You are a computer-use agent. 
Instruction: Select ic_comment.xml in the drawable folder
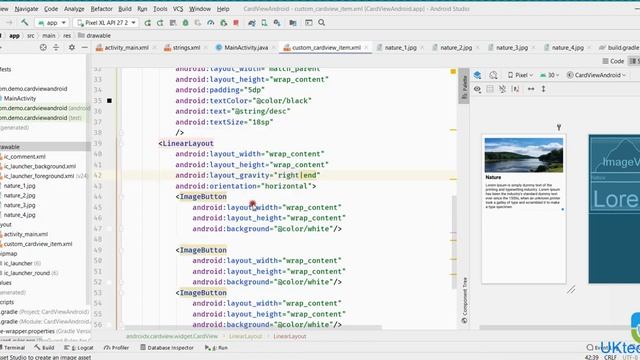[24, 156]
